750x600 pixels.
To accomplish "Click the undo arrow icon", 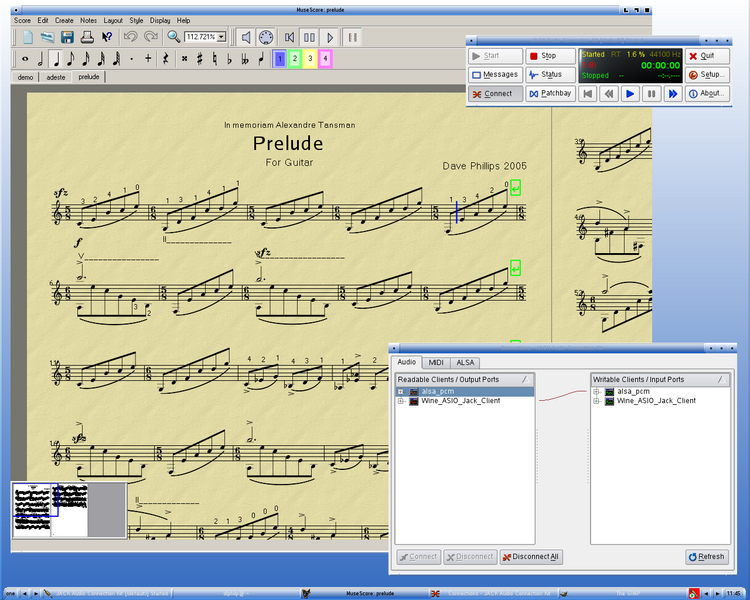I will pos(130,37).
